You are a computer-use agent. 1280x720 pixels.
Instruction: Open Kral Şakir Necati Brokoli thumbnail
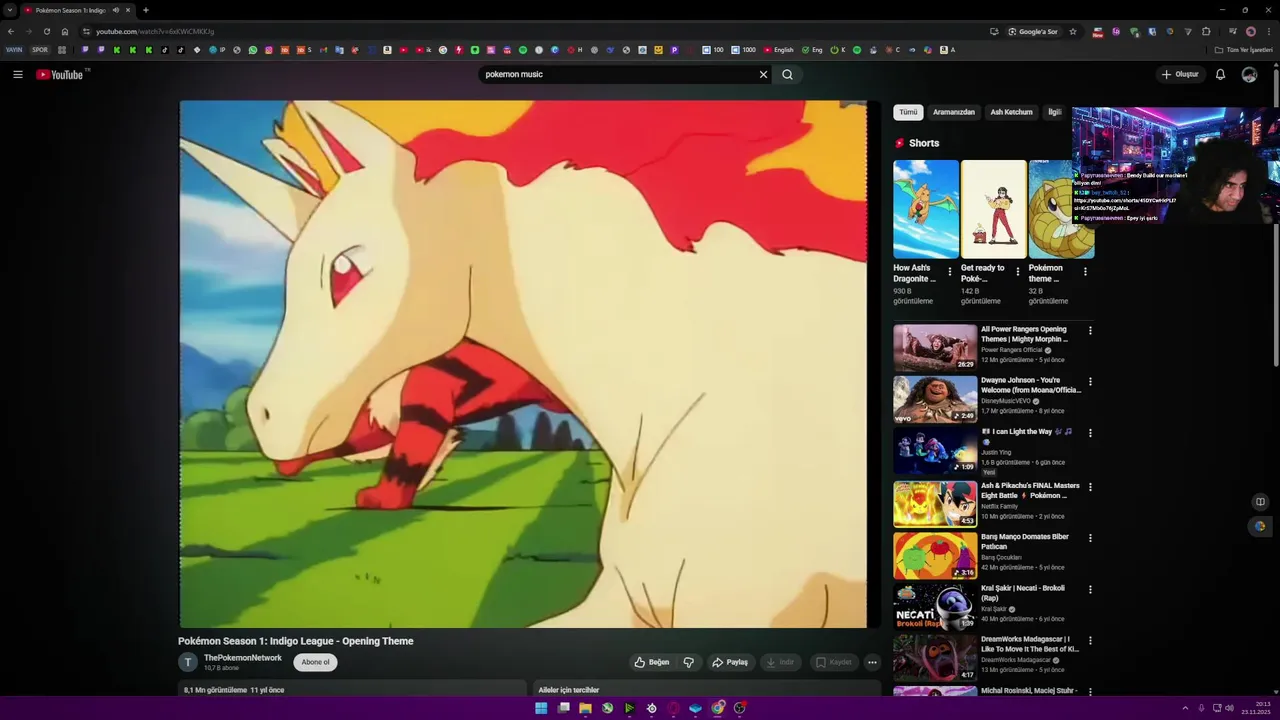click(935, 606)
